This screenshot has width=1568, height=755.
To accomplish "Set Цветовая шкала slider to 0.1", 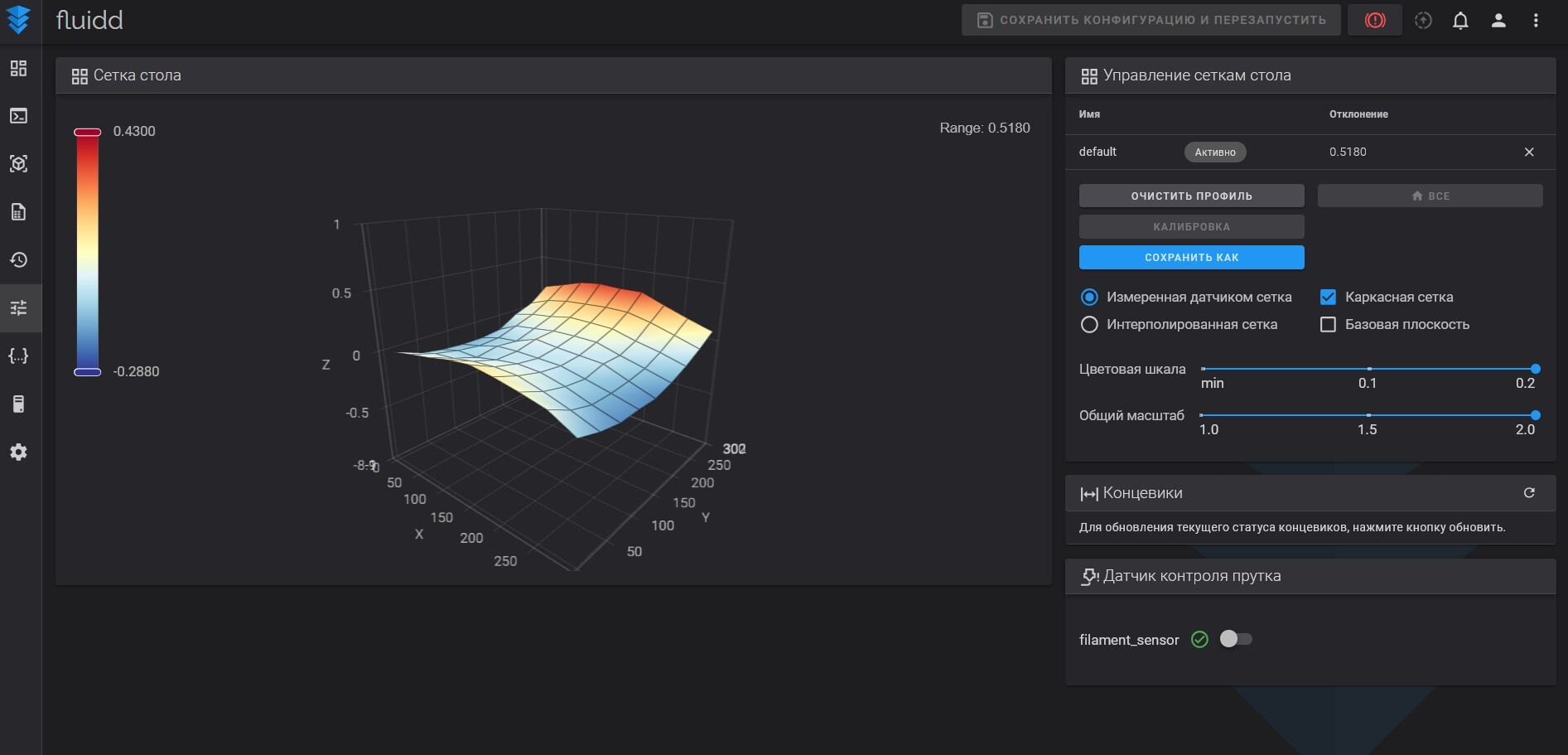I will pos(1368,369).
